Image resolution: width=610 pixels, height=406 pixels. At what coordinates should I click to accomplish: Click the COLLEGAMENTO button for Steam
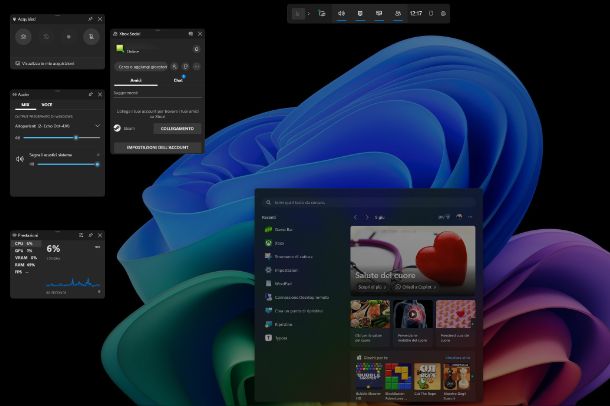click(177, 129)
